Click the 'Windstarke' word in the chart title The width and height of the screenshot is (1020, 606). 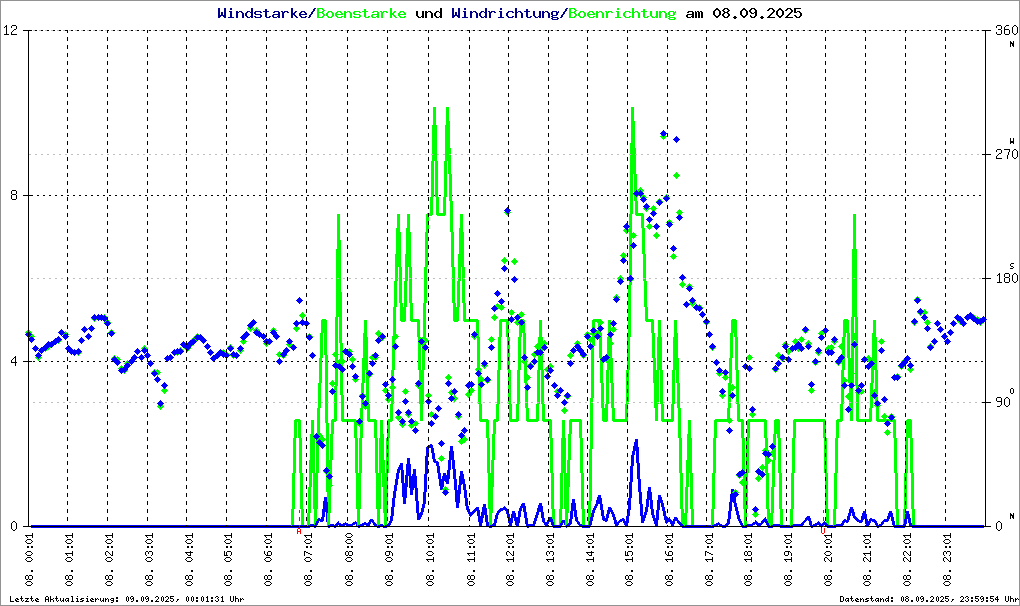[262, 13]
